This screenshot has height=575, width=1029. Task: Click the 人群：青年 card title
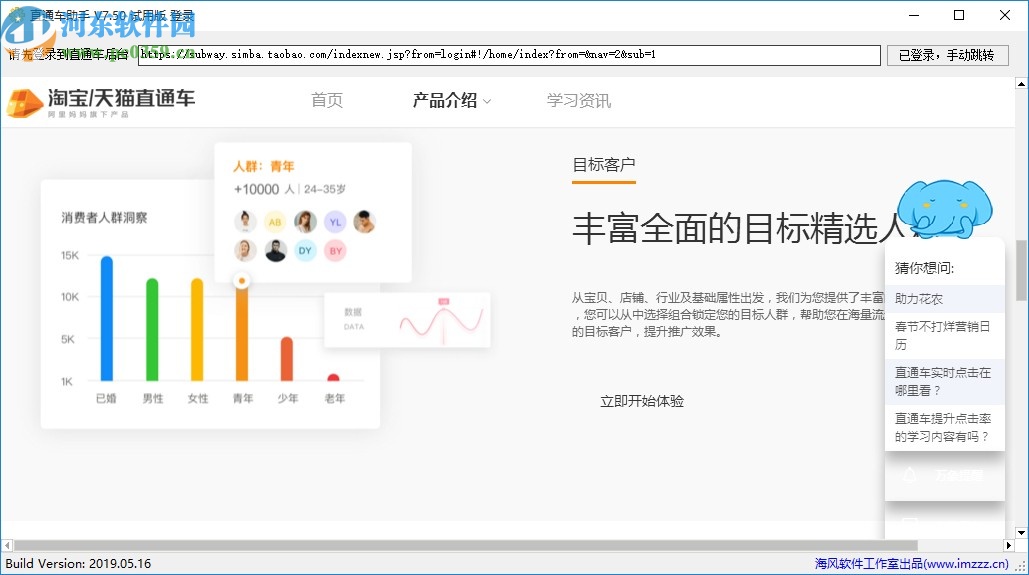264,166
